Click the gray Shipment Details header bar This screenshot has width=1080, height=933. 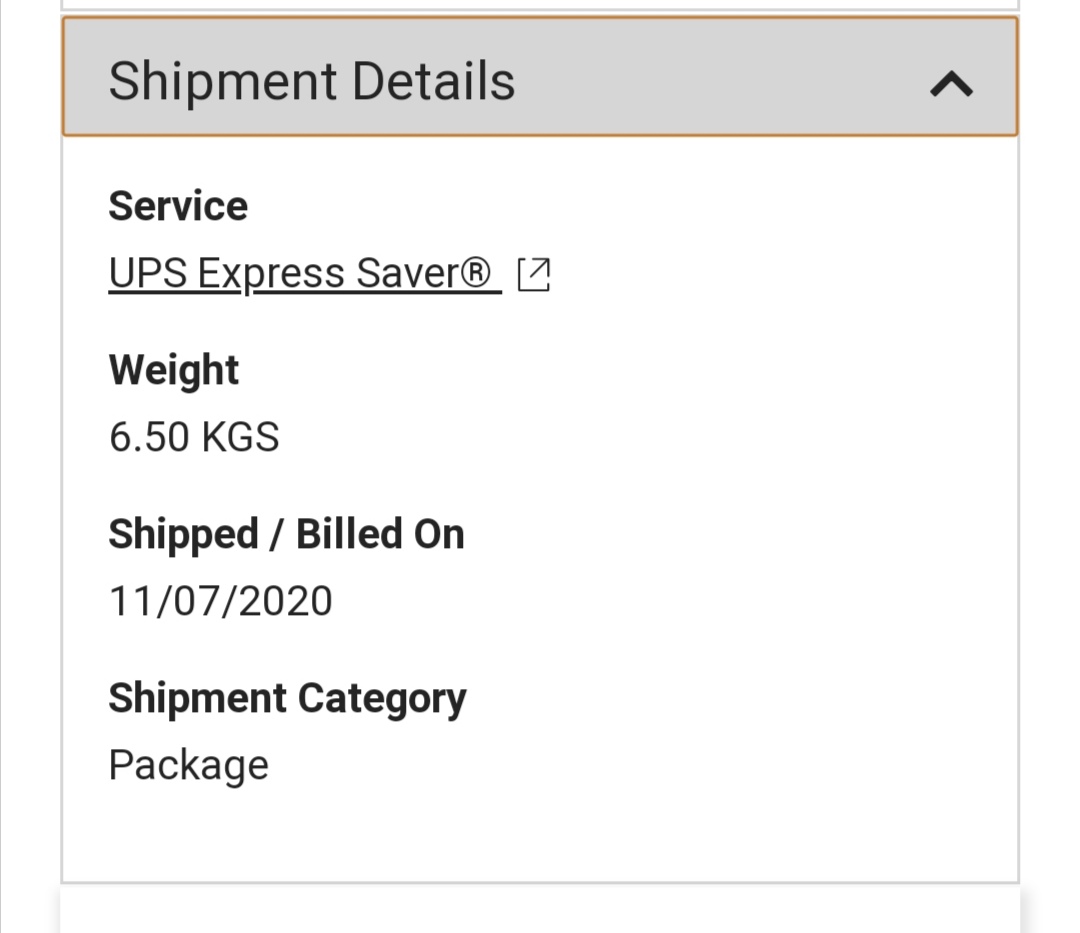tap(540, 76)
